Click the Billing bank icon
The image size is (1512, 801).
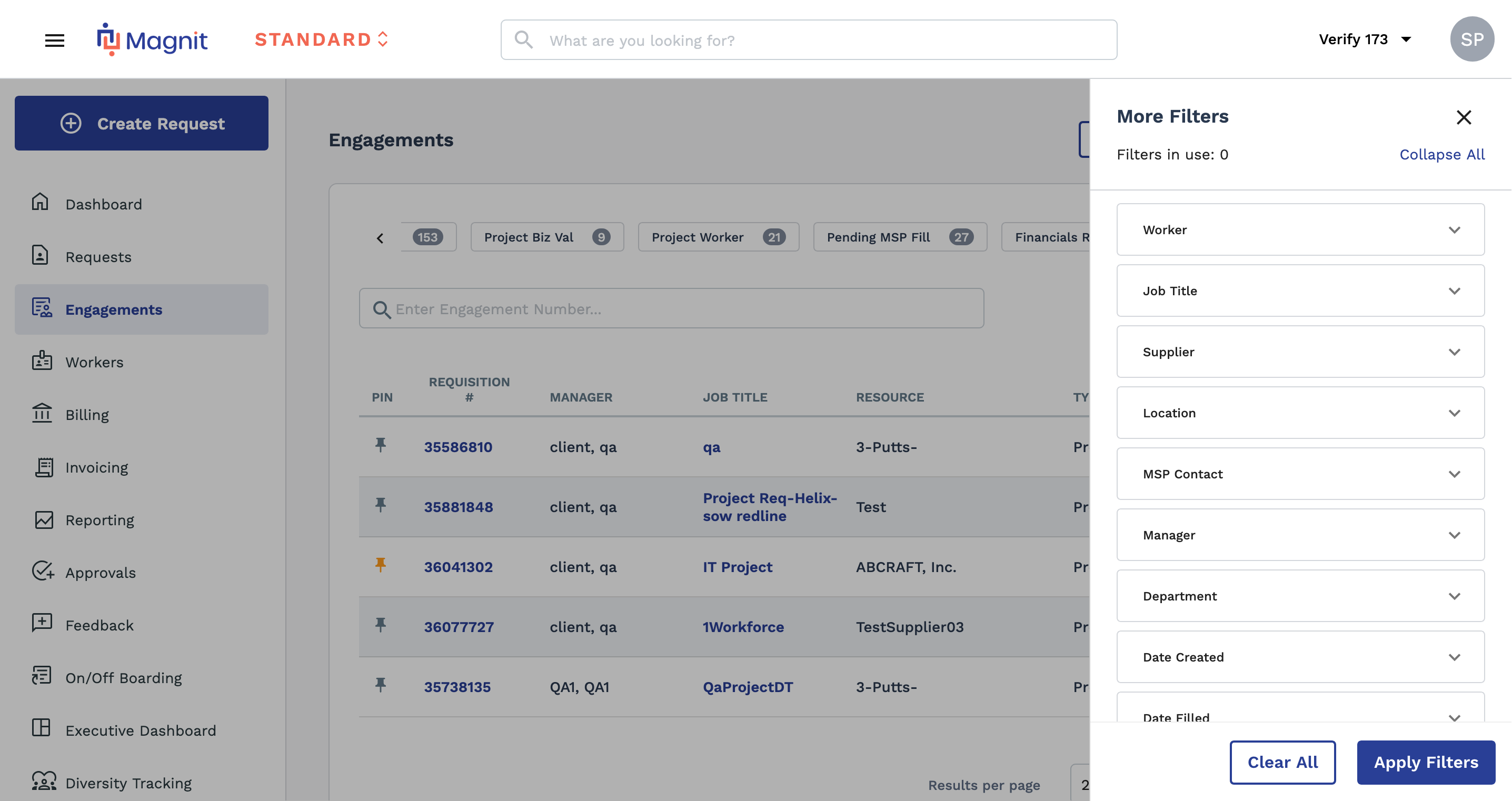point(42,414)
